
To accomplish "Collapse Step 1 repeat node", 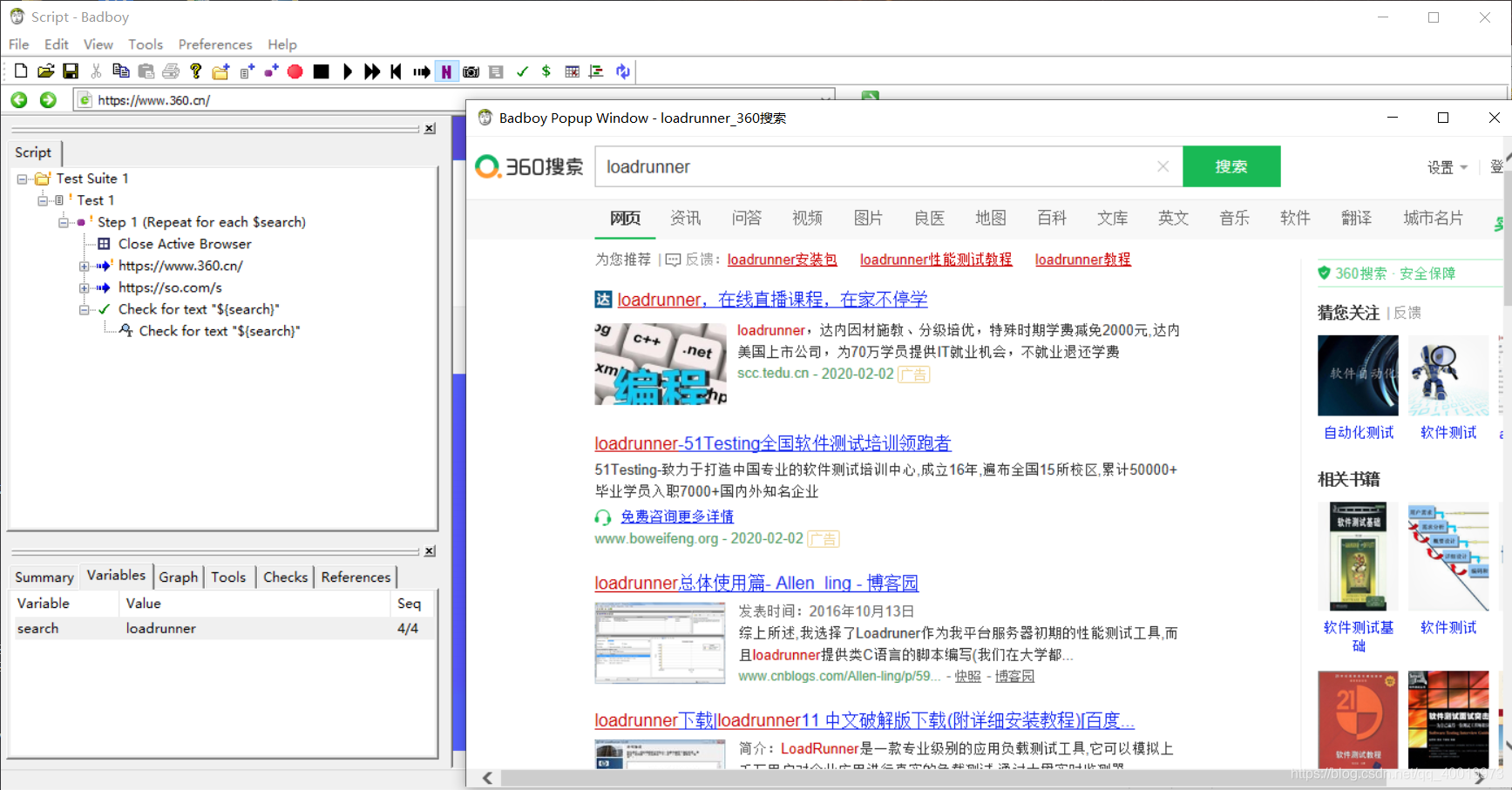I will (x=63, y=222).
